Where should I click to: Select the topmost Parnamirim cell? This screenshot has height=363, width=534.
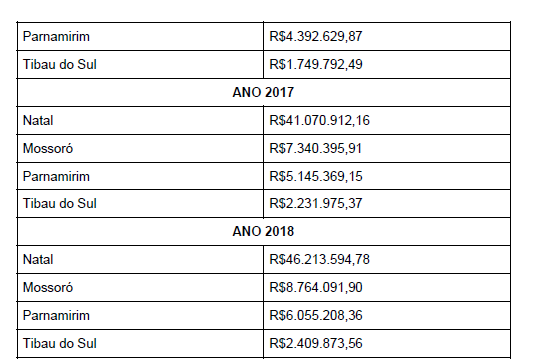click(x=140, y=36)
